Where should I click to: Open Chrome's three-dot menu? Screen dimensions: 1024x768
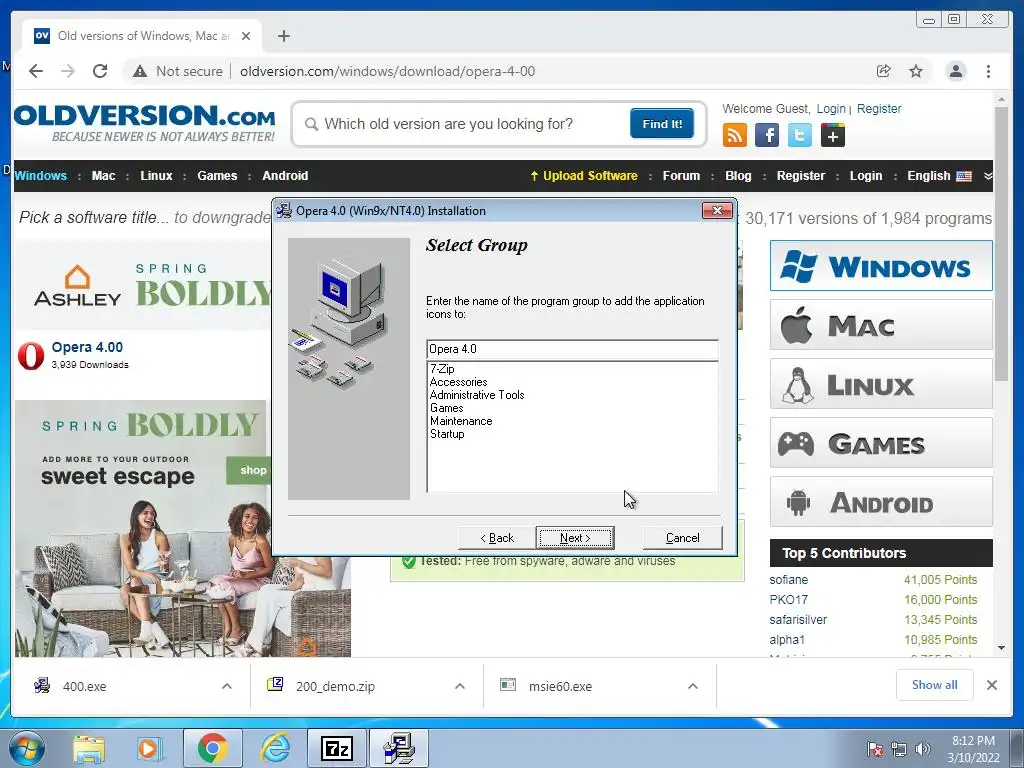point(988,71)
